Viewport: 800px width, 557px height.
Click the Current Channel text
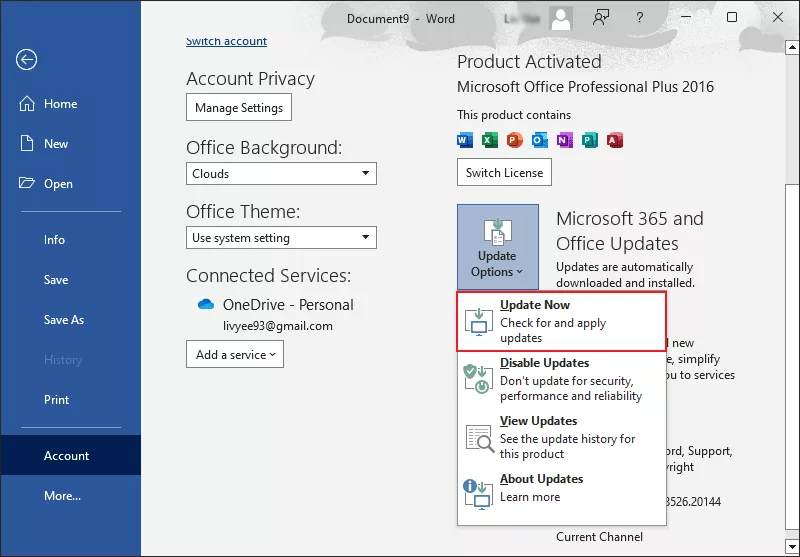coord(599,537)
